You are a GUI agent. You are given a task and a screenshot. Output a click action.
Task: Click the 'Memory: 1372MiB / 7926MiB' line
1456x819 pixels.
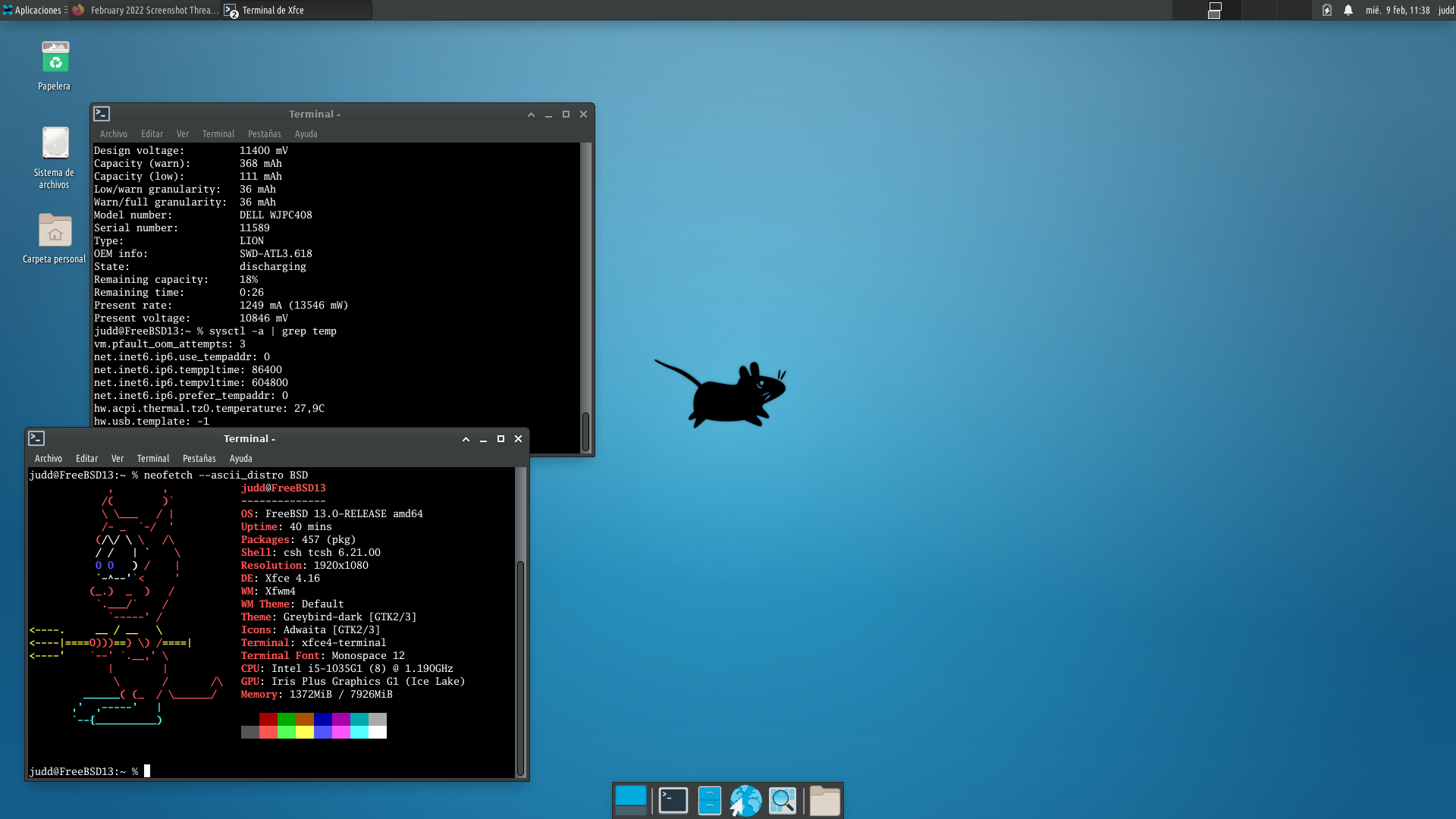tap(317, 695)
